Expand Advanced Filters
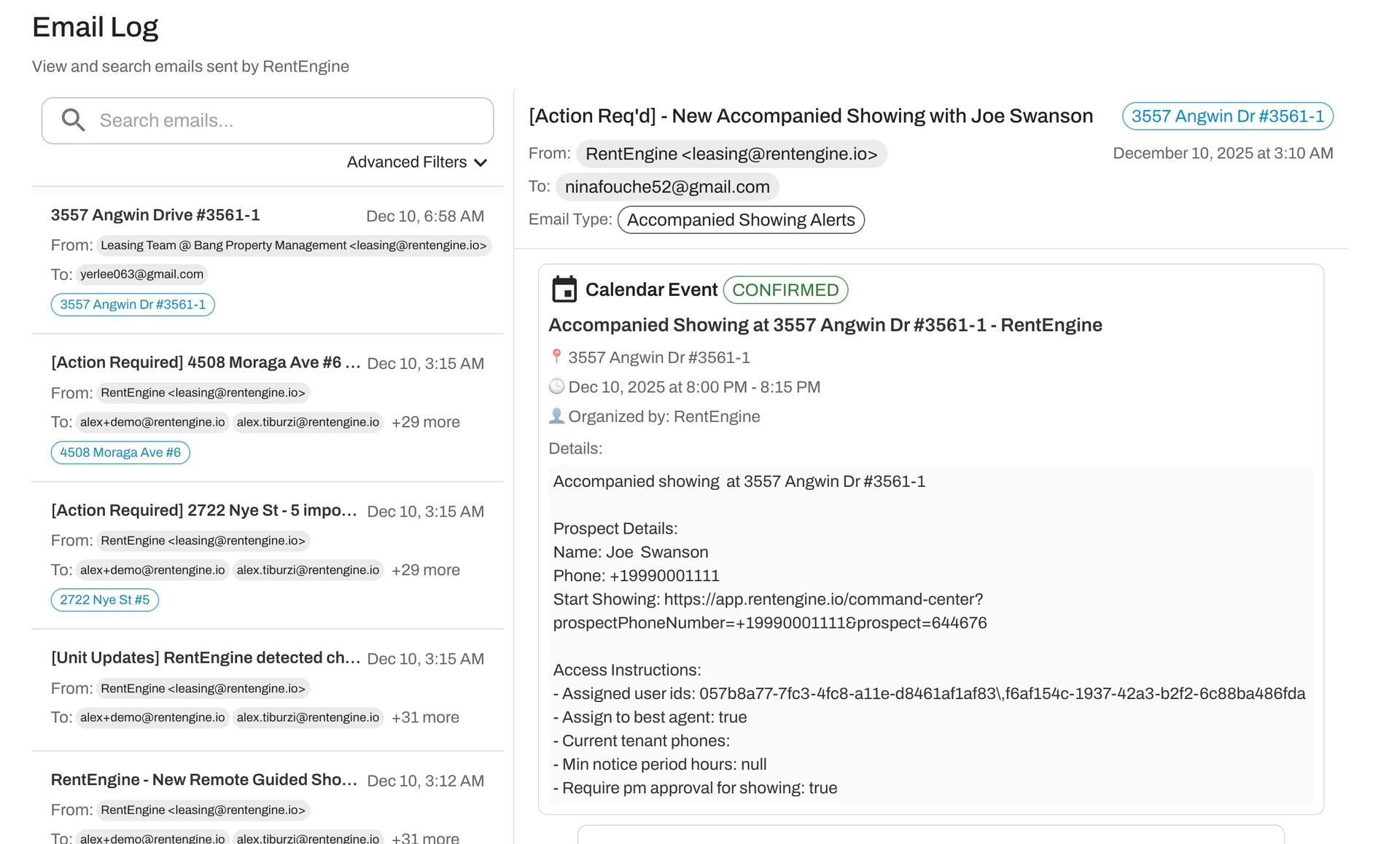The image size is (1400, 844). 415,162
